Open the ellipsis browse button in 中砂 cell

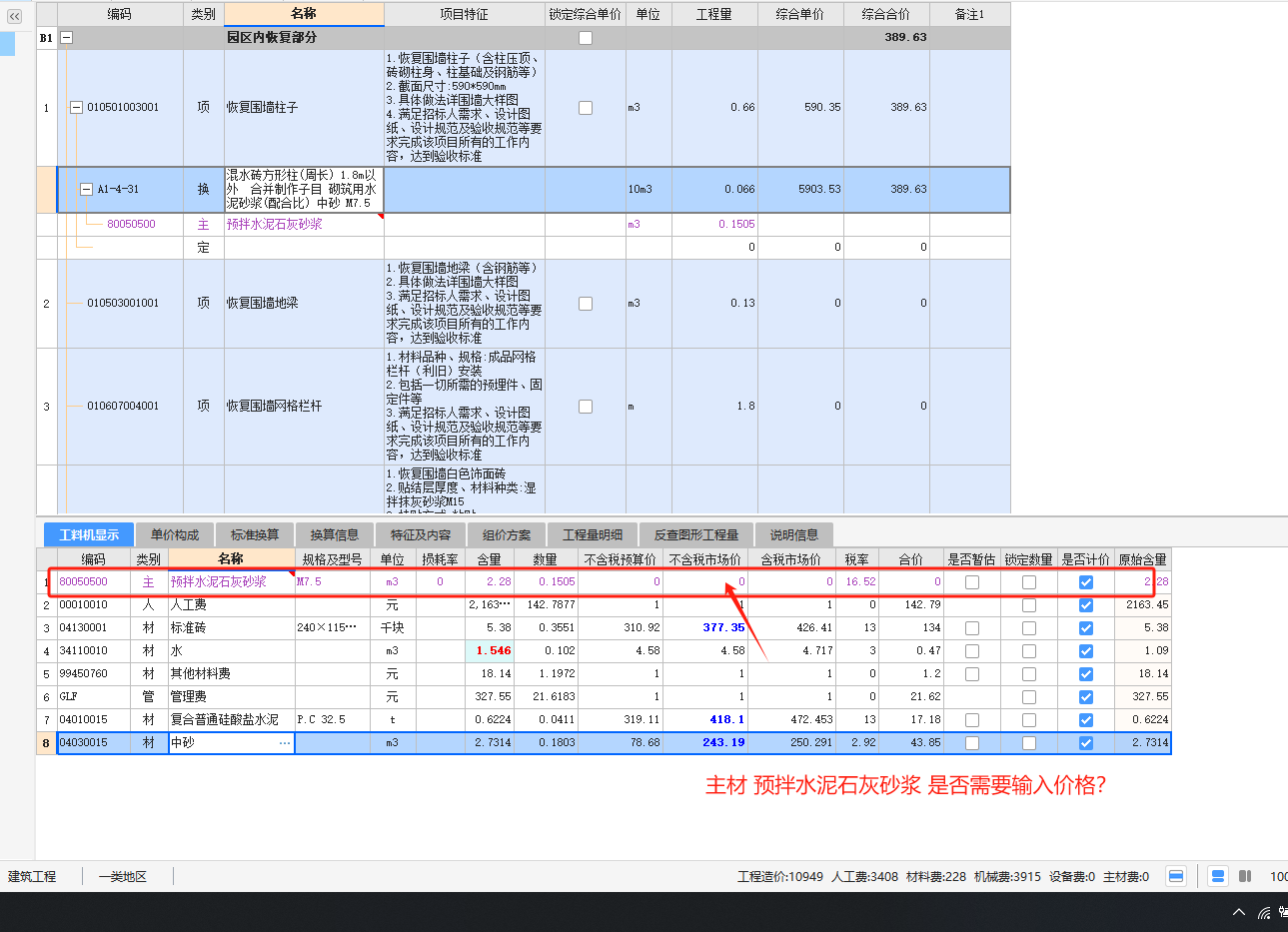pos(285,742)
